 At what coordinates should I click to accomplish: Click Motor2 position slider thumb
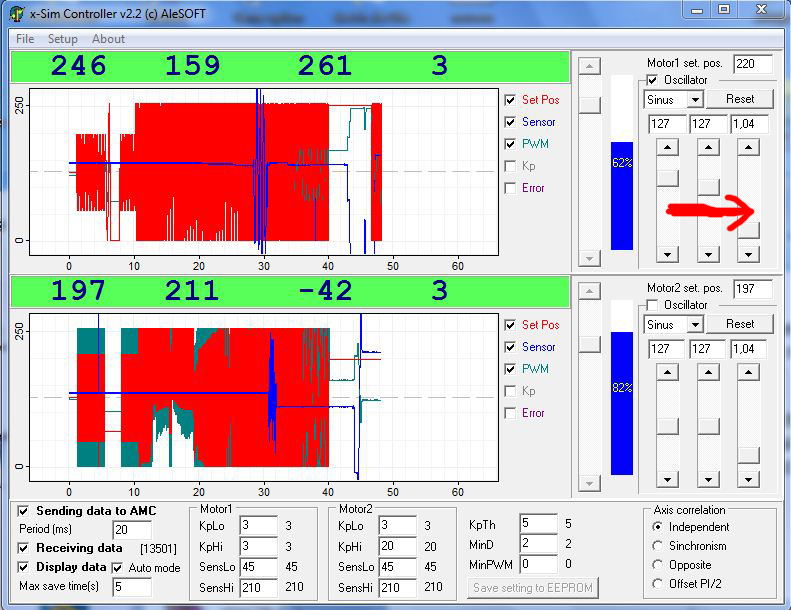pyautogui.click(x=589, y=344)
